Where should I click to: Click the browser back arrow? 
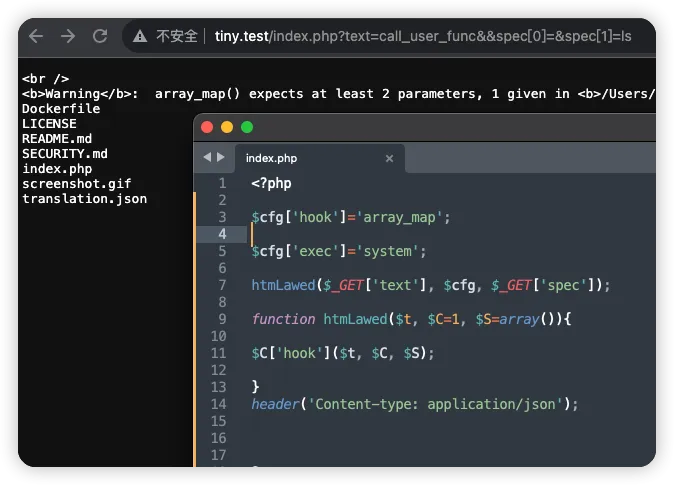36,36
